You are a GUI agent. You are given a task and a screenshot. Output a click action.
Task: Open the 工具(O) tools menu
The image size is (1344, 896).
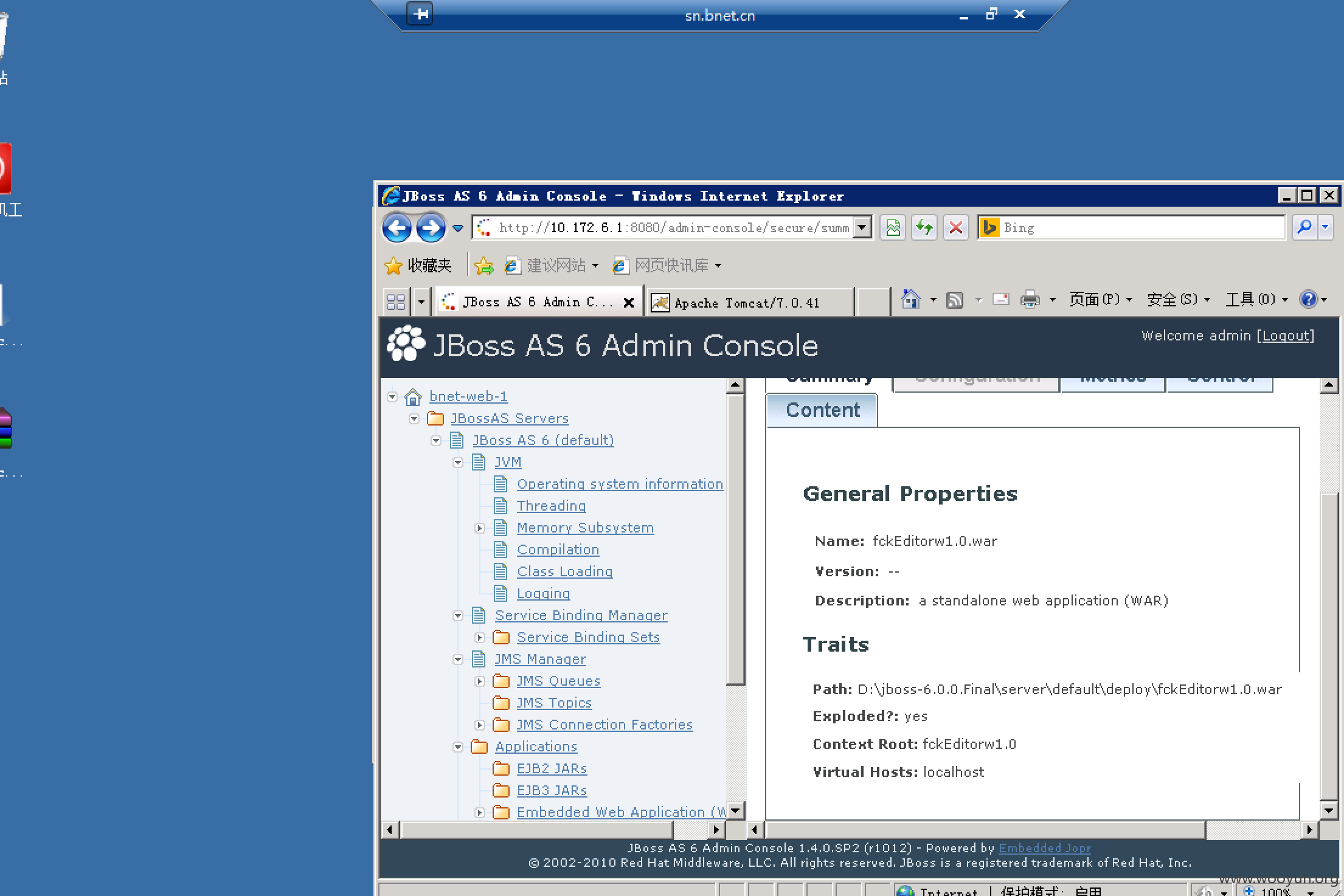1256,300
